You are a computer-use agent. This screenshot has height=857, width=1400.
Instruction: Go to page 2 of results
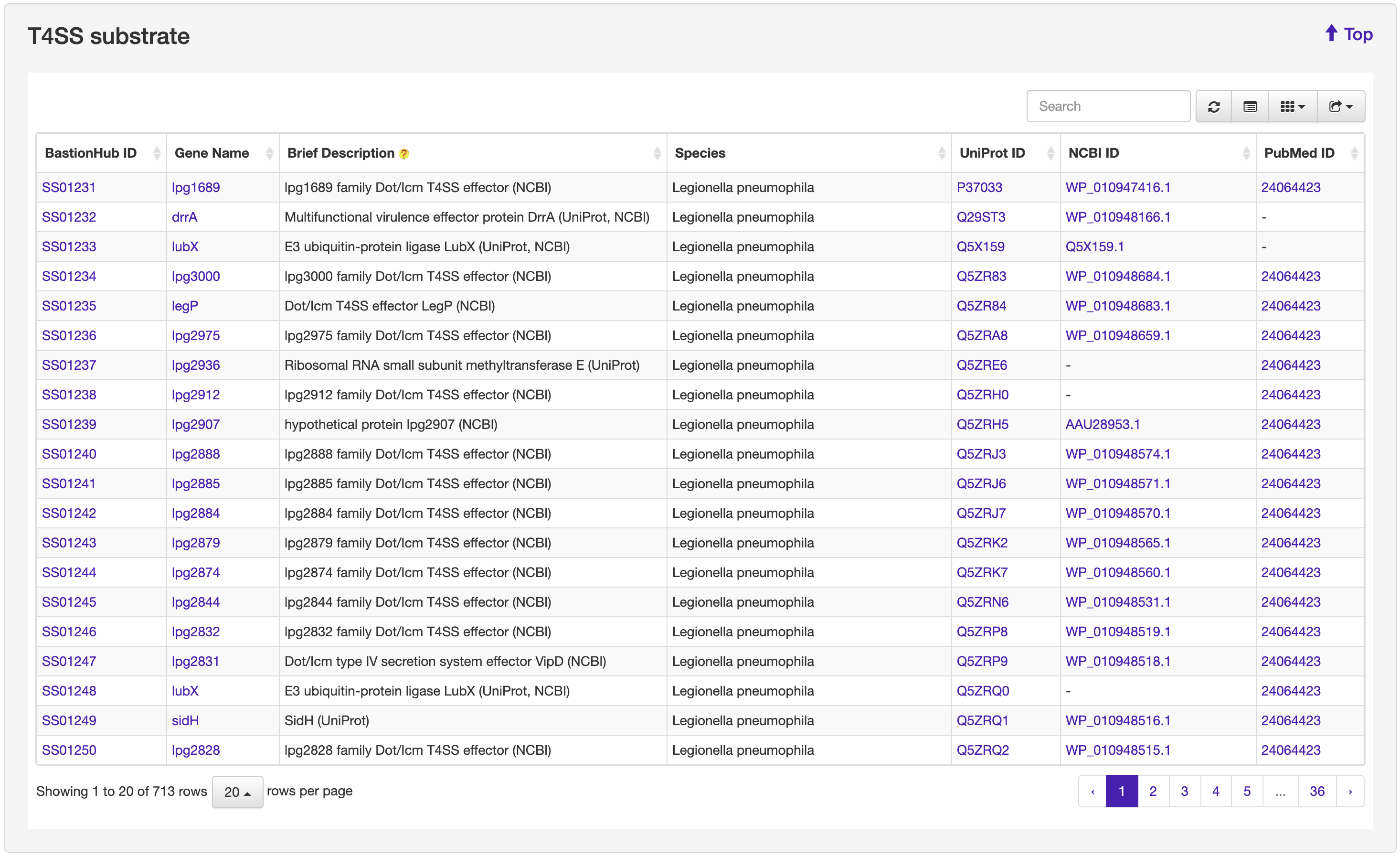point(1153,791)
